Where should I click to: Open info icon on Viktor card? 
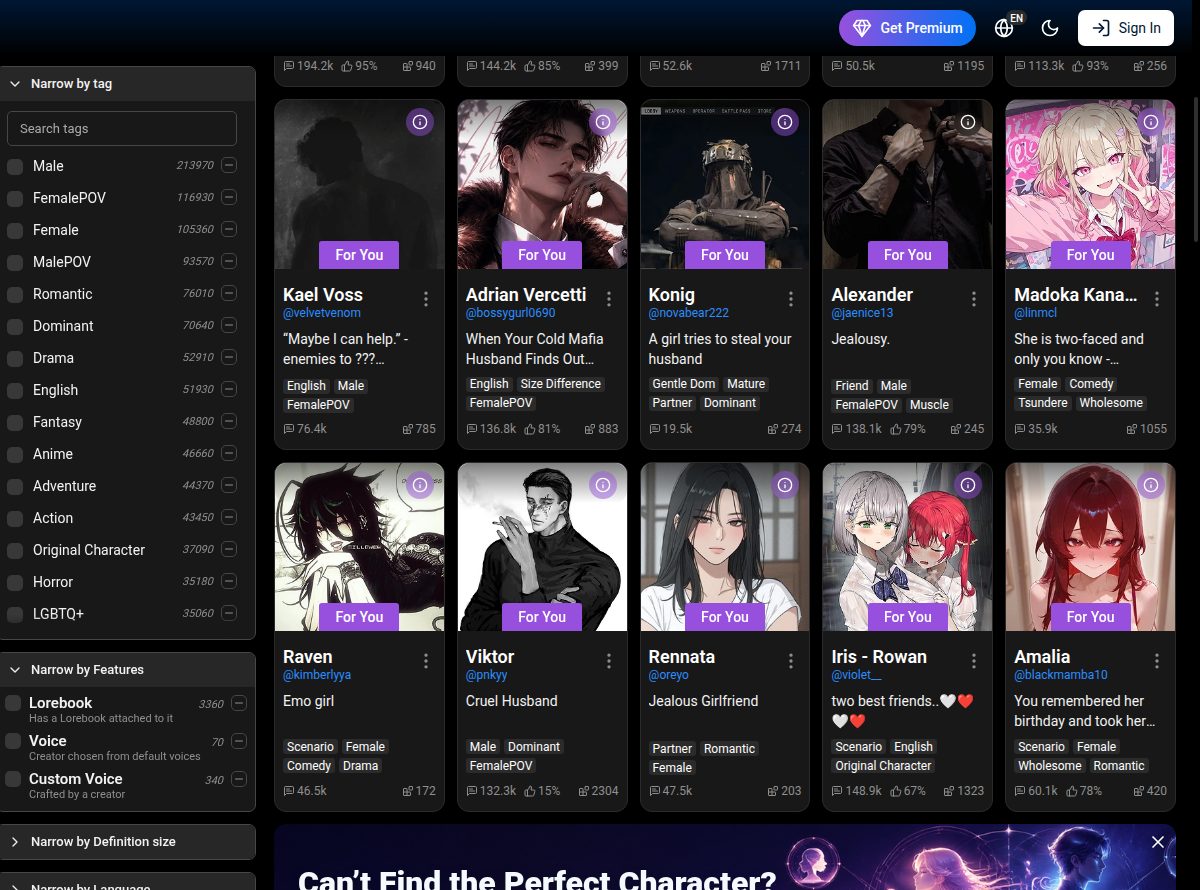pyautogui.click(x=602, y=485)
